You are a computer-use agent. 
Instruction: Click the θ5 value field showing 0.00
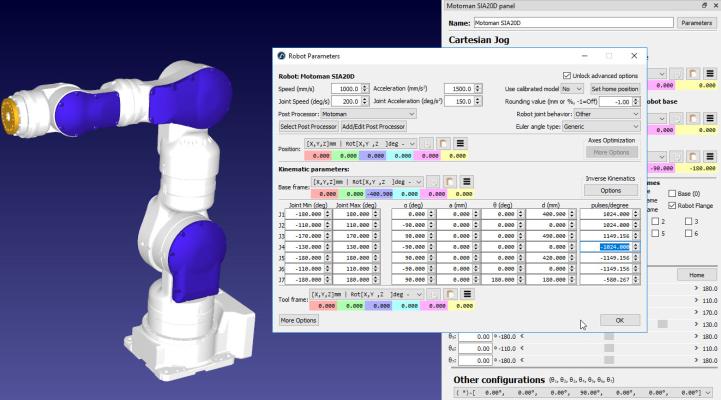click(x=475, y=337)
